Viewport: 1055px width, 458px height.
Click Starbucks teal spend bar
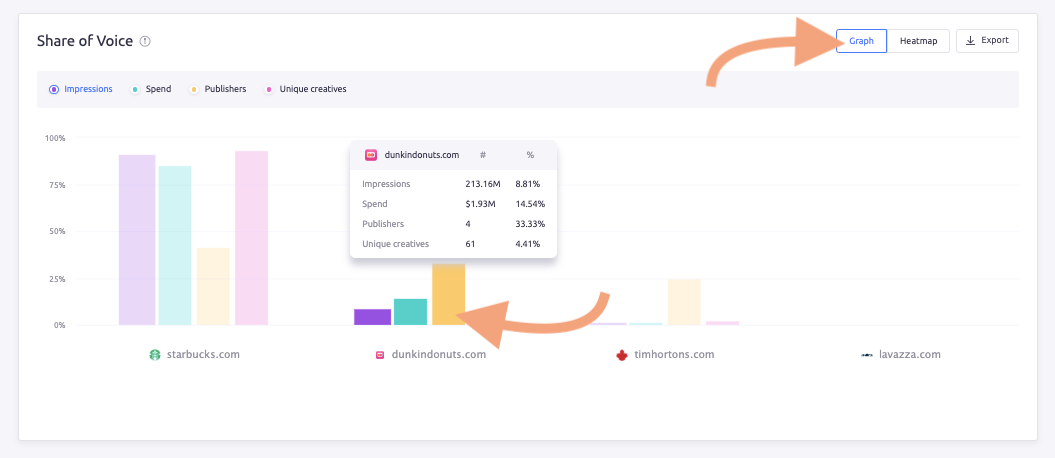coord(175,245)
